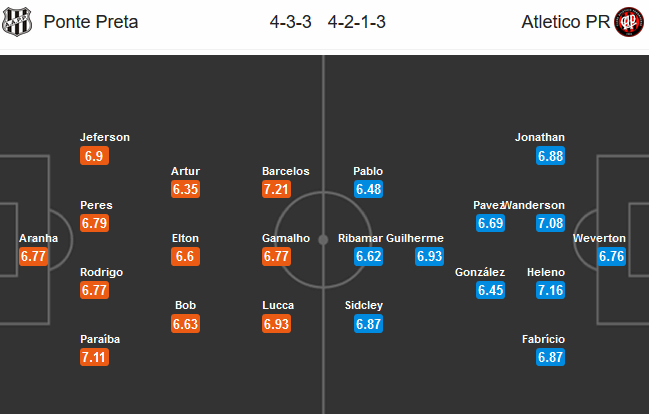This screenshot has width=649, height=414.
Task: Select goalkeeper Weverton's 6.76 rating
Action: [611, 256]
